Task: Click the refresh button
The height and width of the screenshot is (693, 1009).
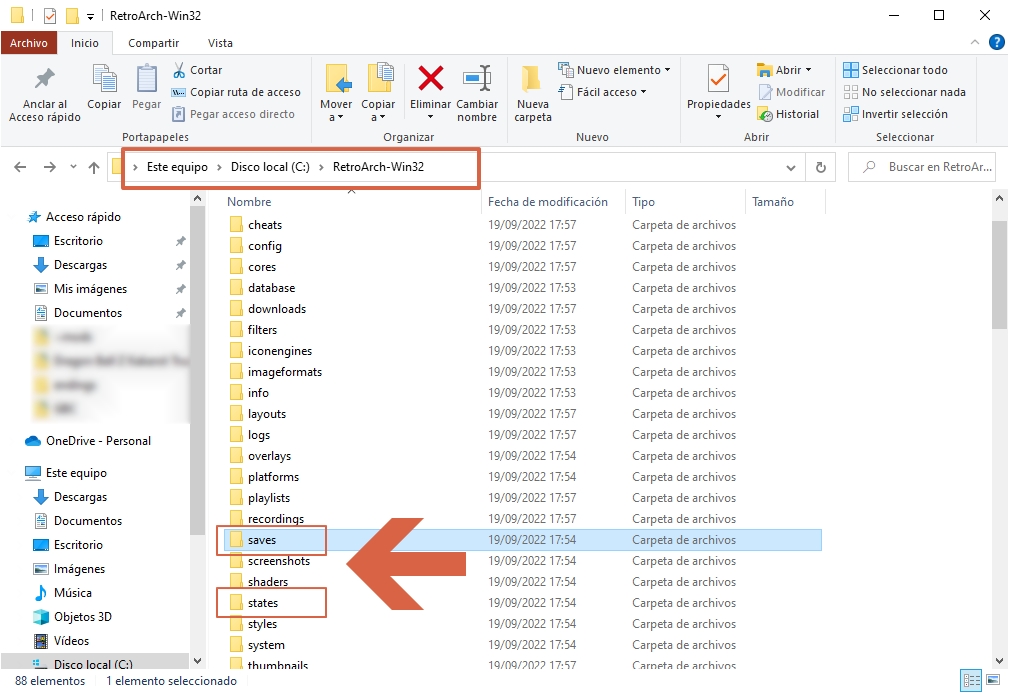Action: pyautogui.click(x=820, y=168)
